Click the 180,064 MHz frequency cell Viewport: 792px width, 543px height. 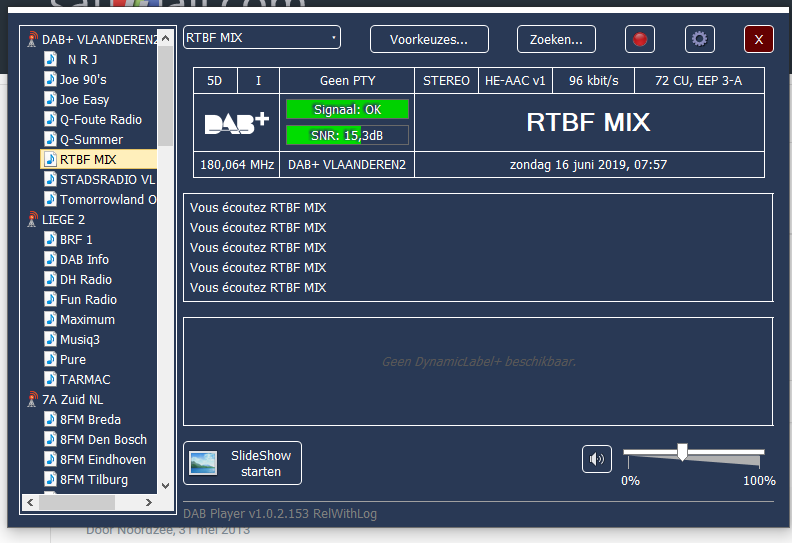tap(237, 165)
